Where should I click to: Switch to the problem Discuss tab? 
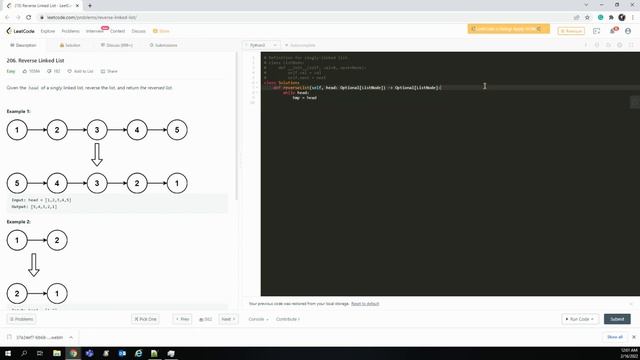[117, 45]
